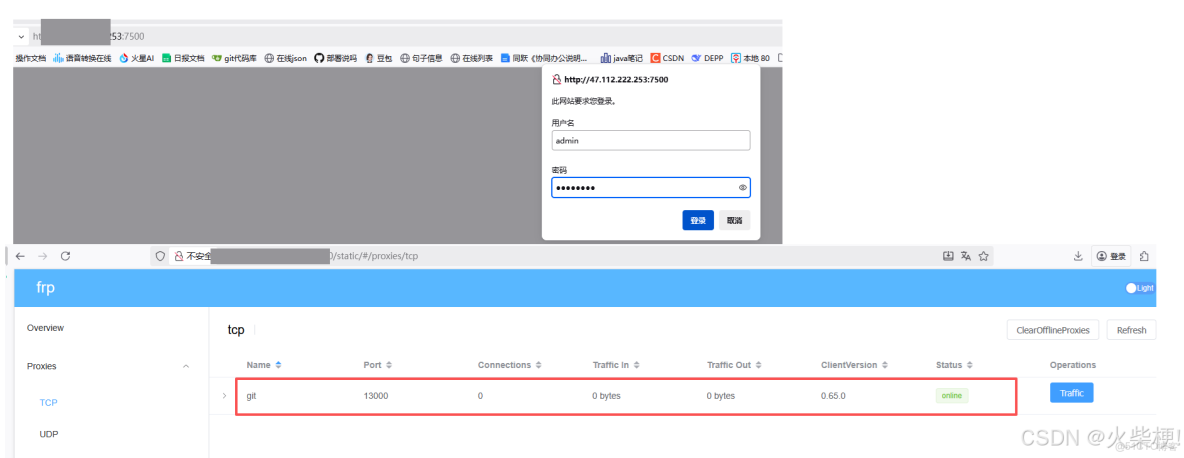Open the 在线json bookmark
This screenshot has height=458, width=1184.
[x=285, y=57]
